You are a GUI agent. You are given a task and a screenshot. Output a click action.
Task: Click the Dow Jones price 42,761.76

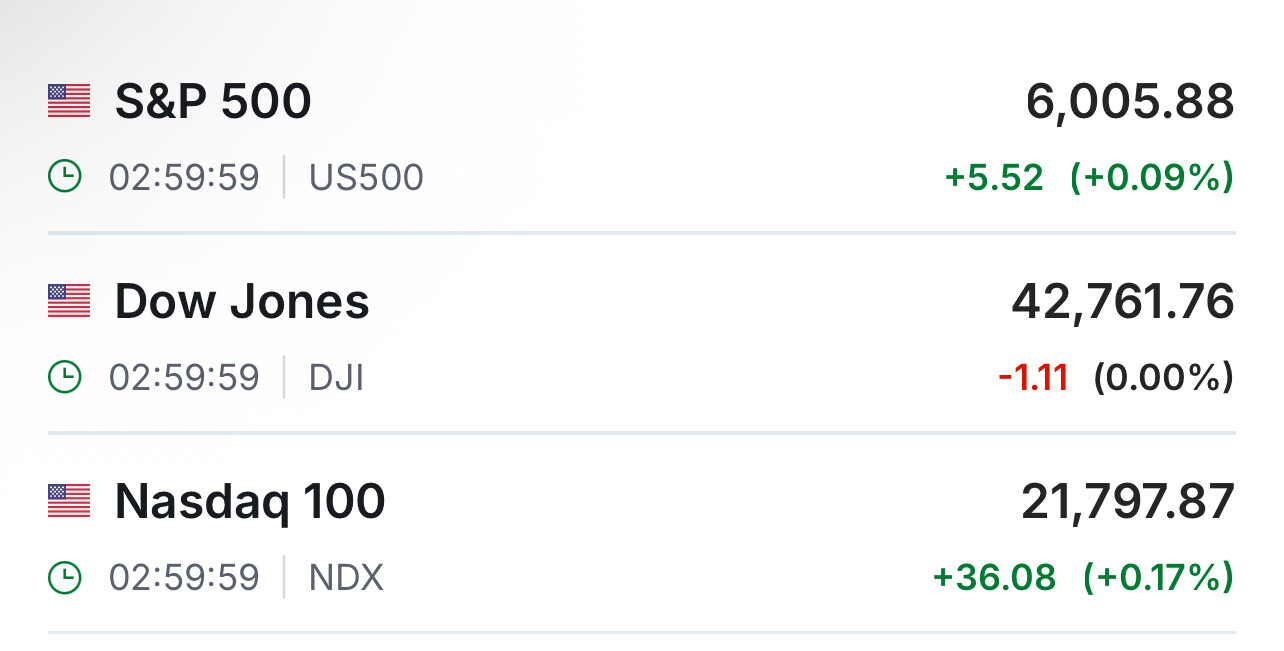pos(1123,301)
